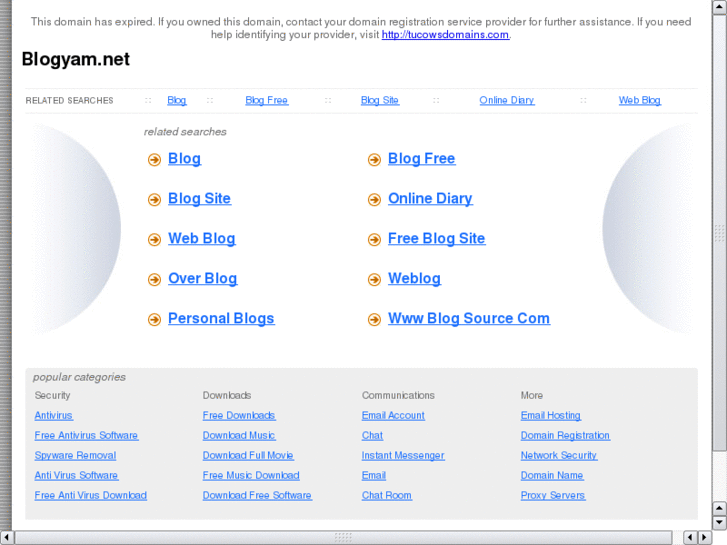Click the orange arrow icon beside Blog
This screenshot has width=727, height=545.
point(154,160)
